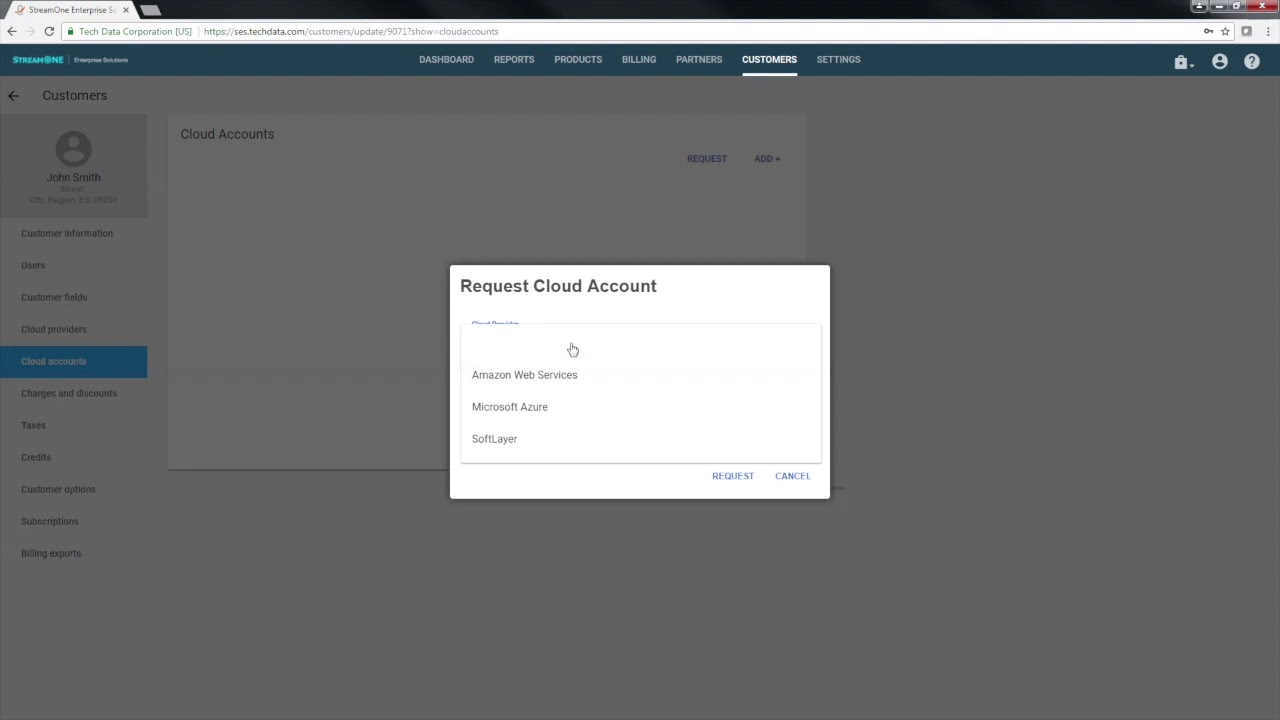1280x720 pixels.
Task: Click the Request Cloud Account dialog title
Action: click(558, 286)
